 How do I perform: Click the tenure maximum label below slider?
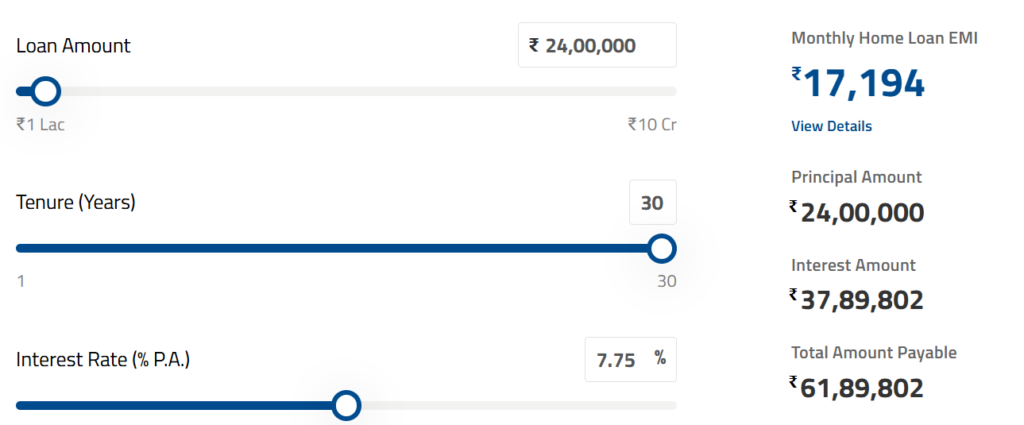pos(666,281)
